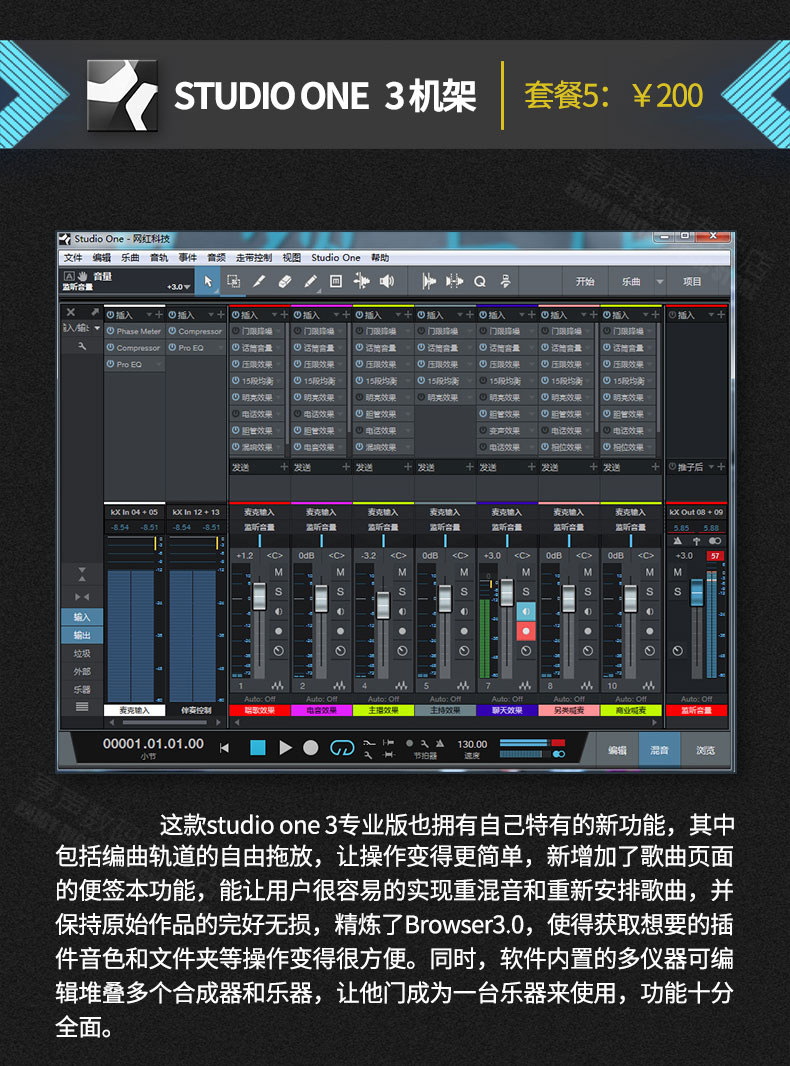Open the 走带控制 menu
790x1066 pixels.
(x=254, y=258)
